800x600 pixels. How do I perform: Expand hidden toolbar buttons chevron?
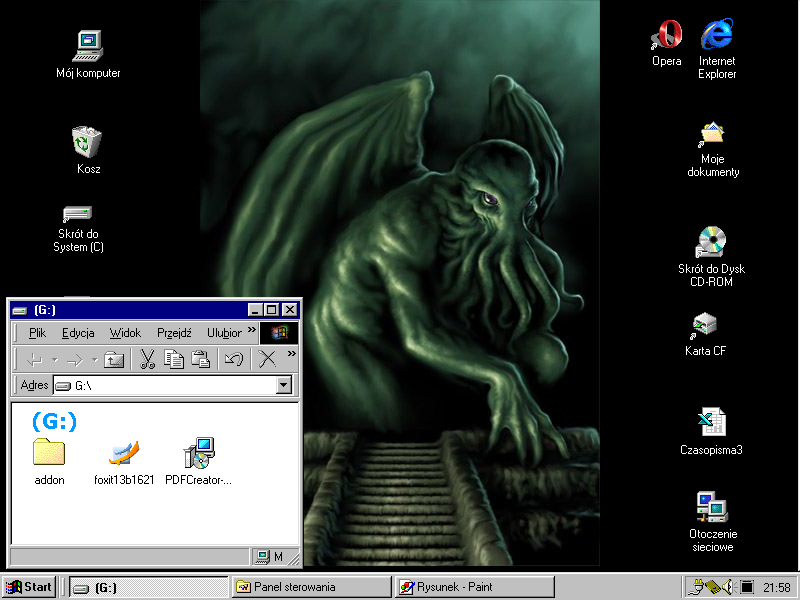[291, 354]
